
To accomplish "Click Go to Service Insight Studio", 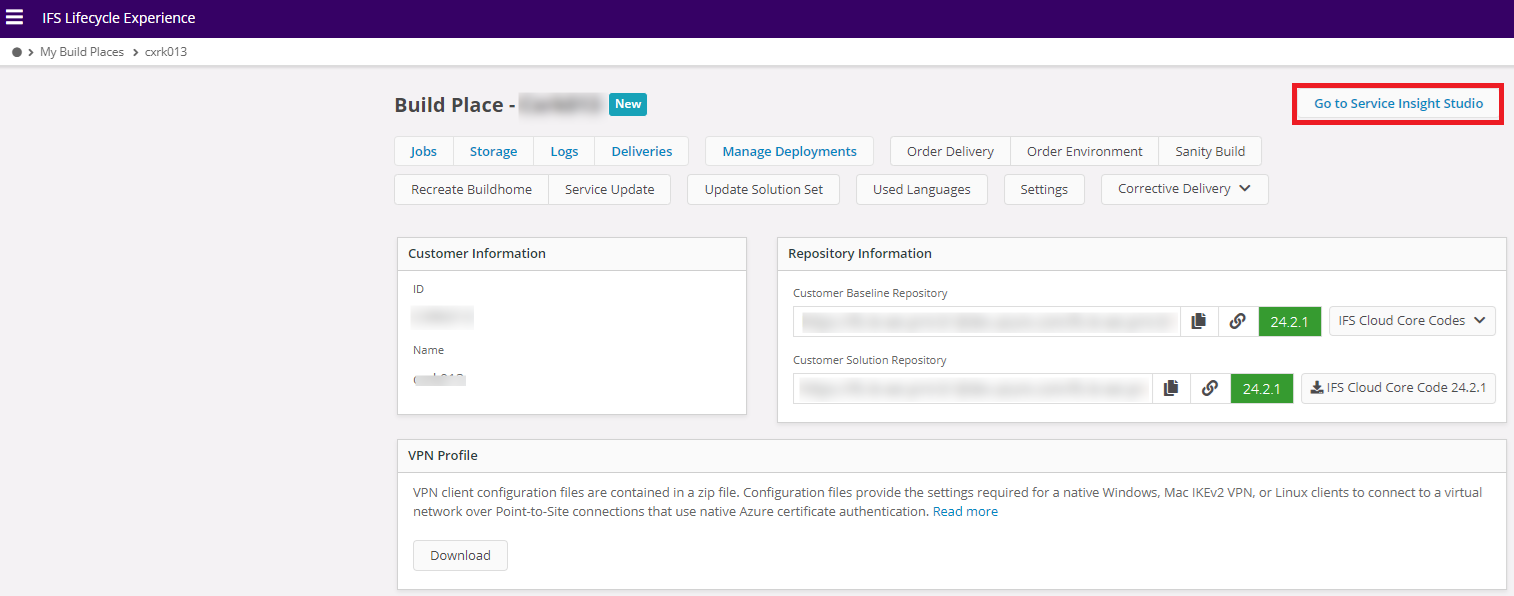I will point(1399,104).
